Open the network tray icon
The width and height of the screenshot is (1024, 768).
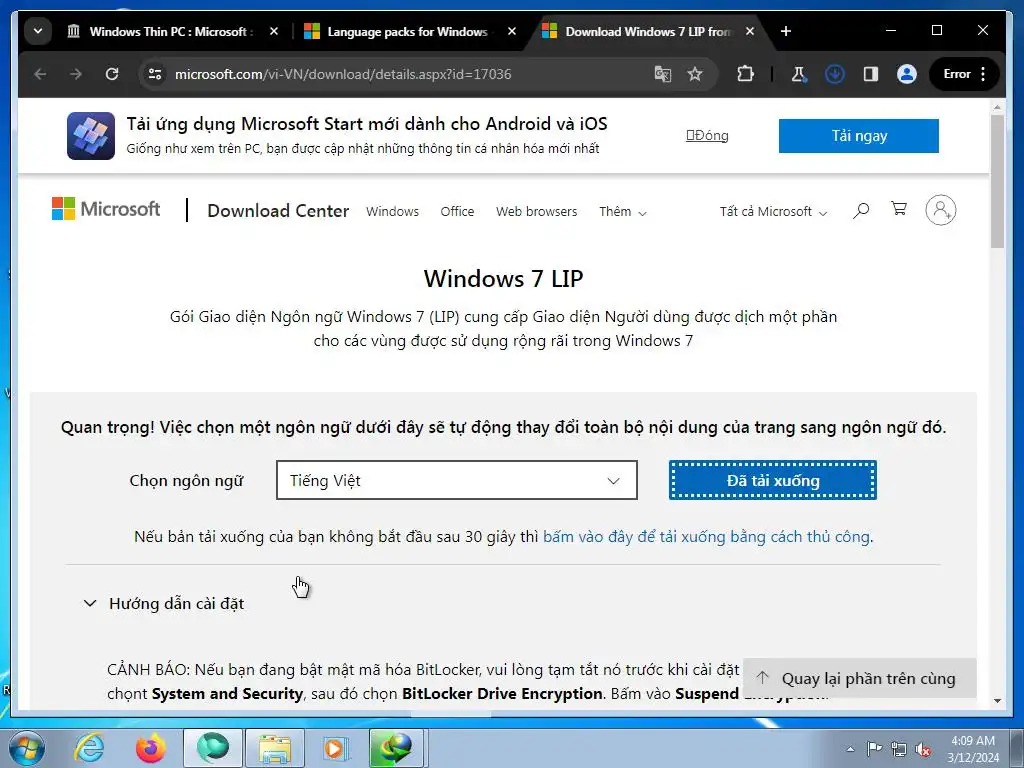[899, 748]
